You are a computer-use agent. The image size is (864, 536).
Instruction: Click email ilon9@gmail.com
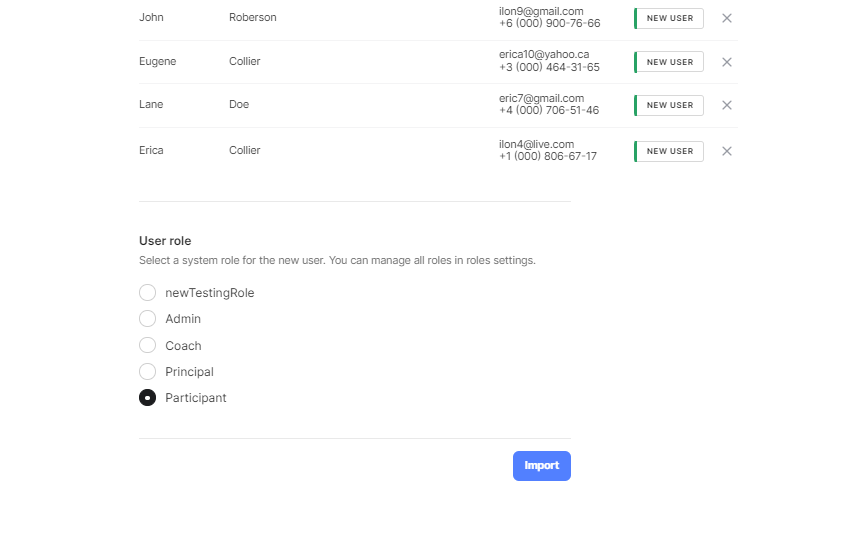pyautogui.click(x=541, y=11)
